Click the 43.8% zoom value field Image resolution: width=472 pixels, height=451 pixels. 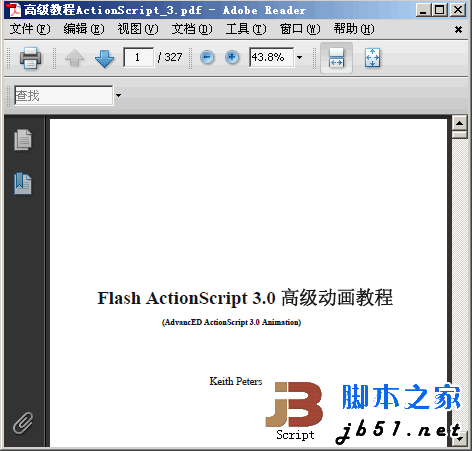272,57
